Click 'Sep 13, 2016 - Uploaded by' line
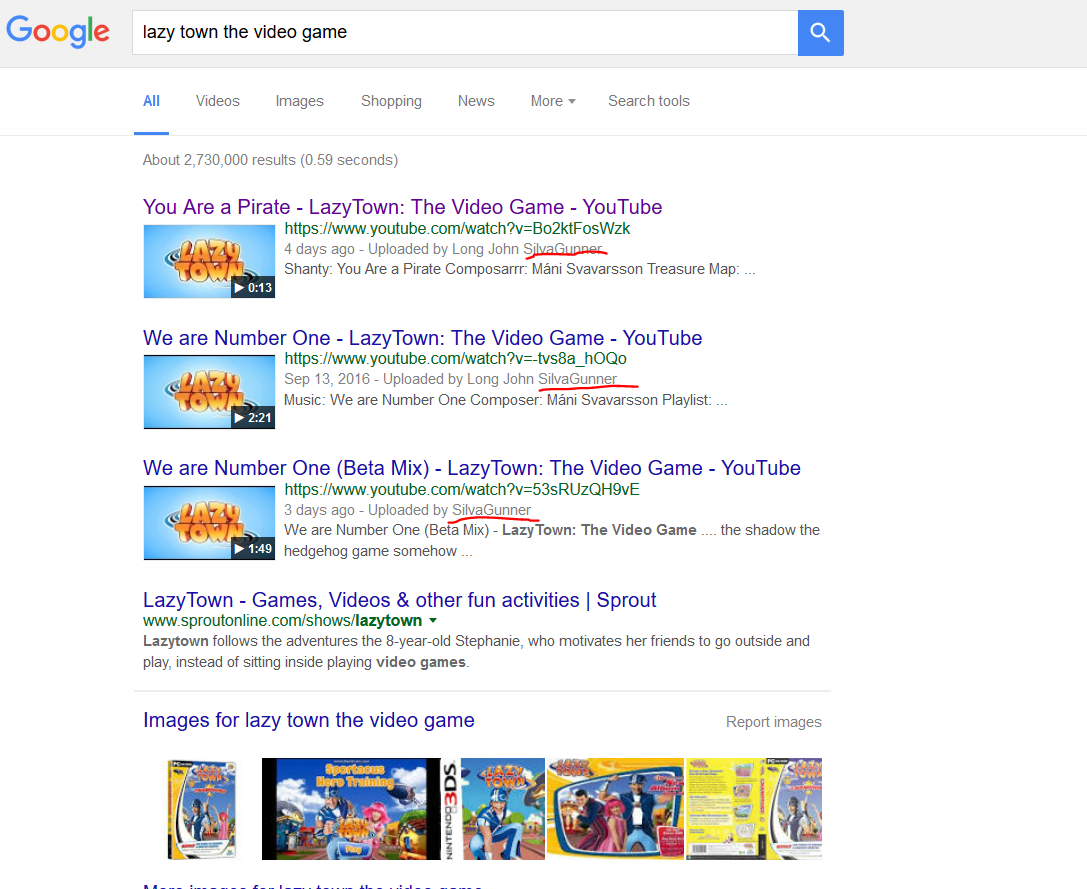1087x889 pixels. point(451,379)
